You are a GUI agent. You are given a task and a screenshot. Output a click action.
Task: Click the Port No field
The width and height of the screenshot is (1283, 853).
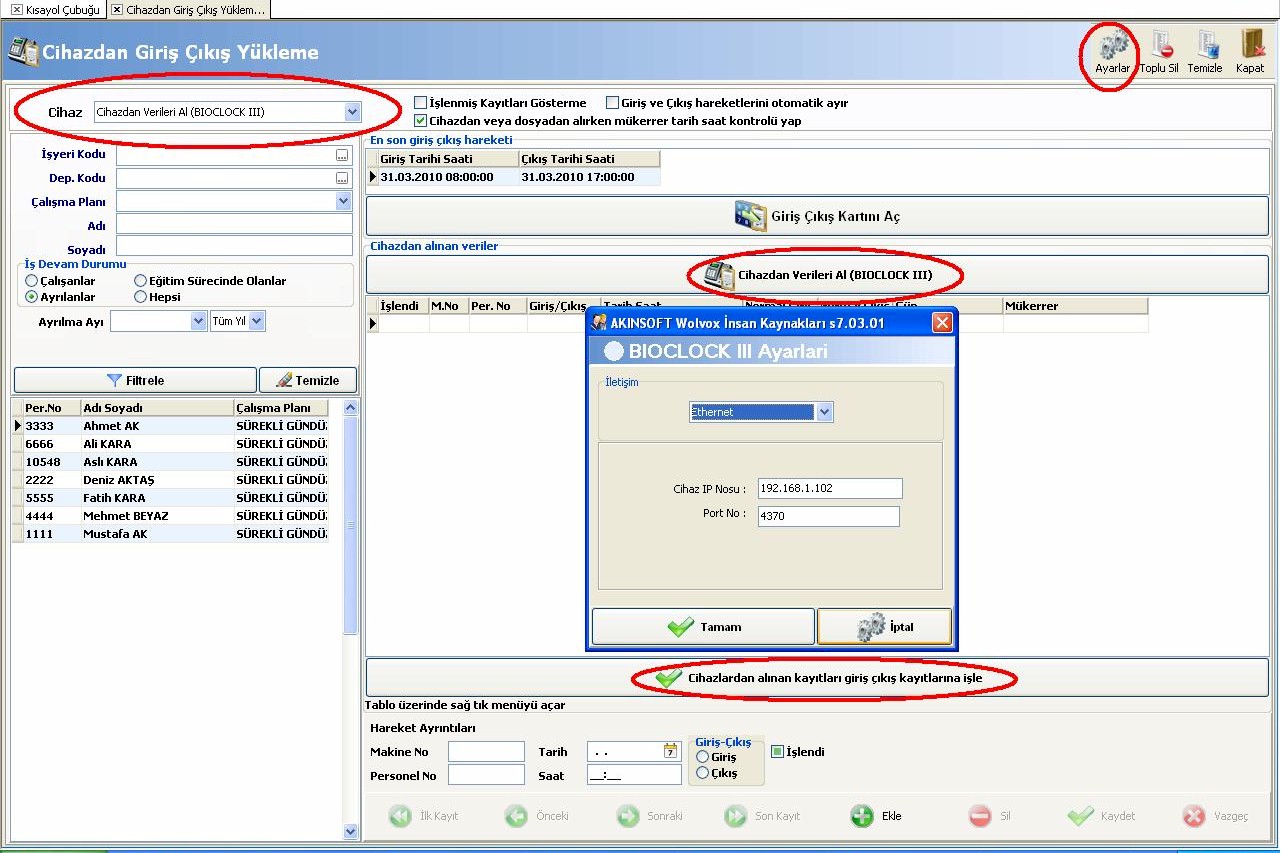click(x=828, y=516)
